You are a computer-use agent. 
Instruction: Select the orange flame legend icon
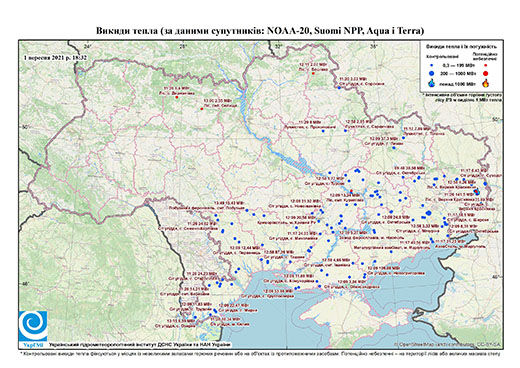point(486,83)
